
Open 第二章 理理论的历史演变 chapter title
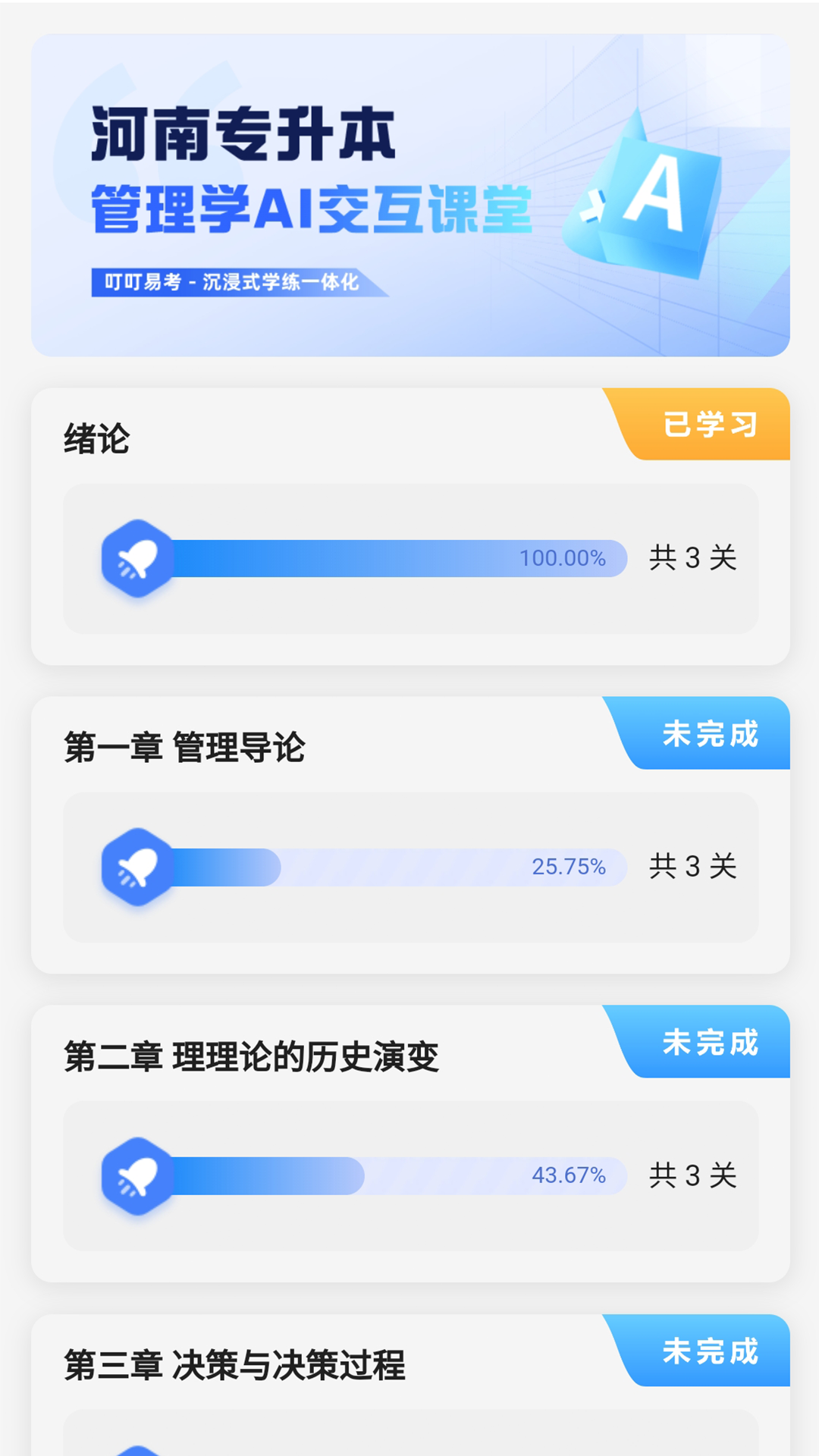pos(251,1056)
